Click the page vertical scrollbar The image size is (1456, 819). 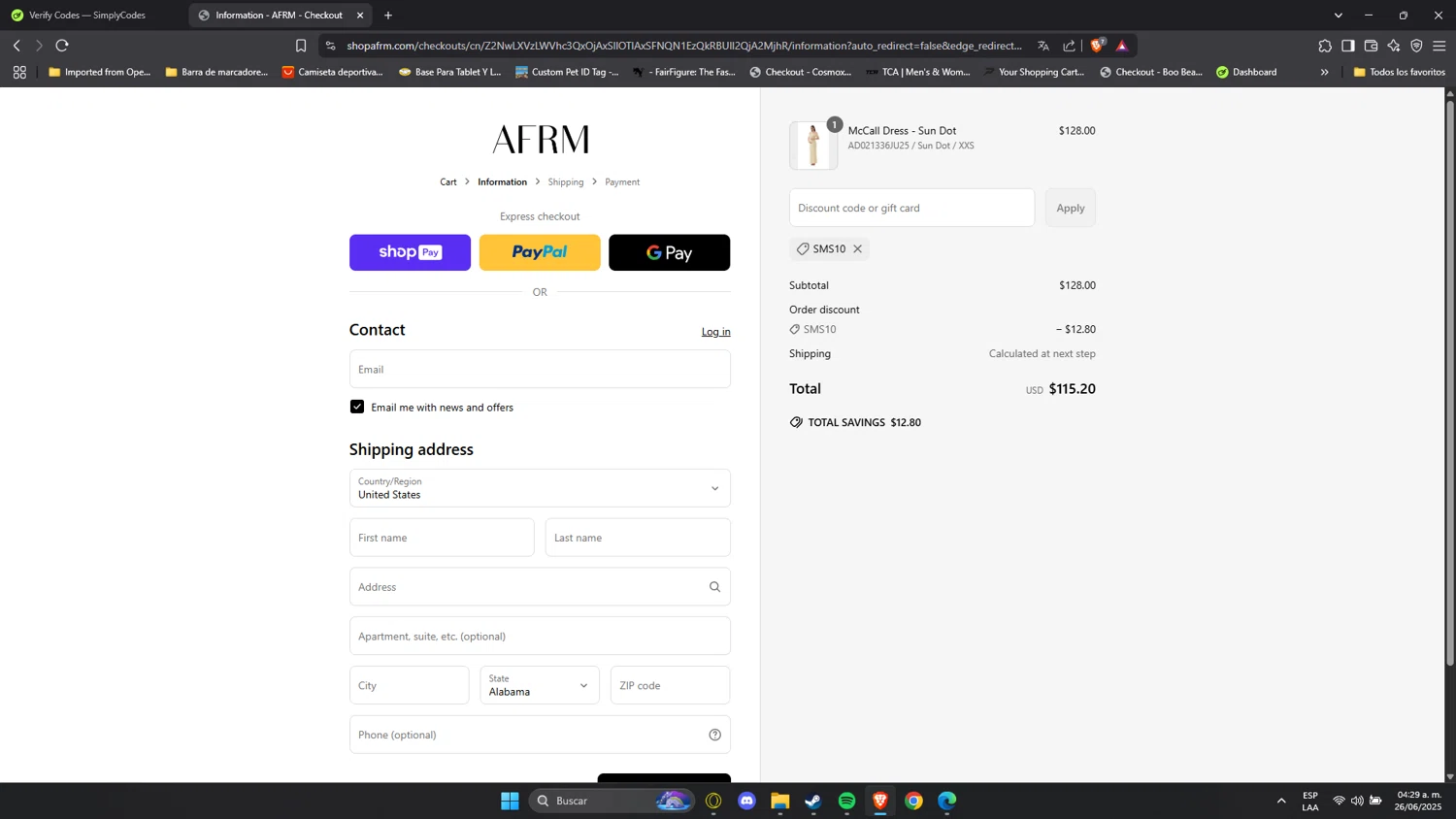1450,383
